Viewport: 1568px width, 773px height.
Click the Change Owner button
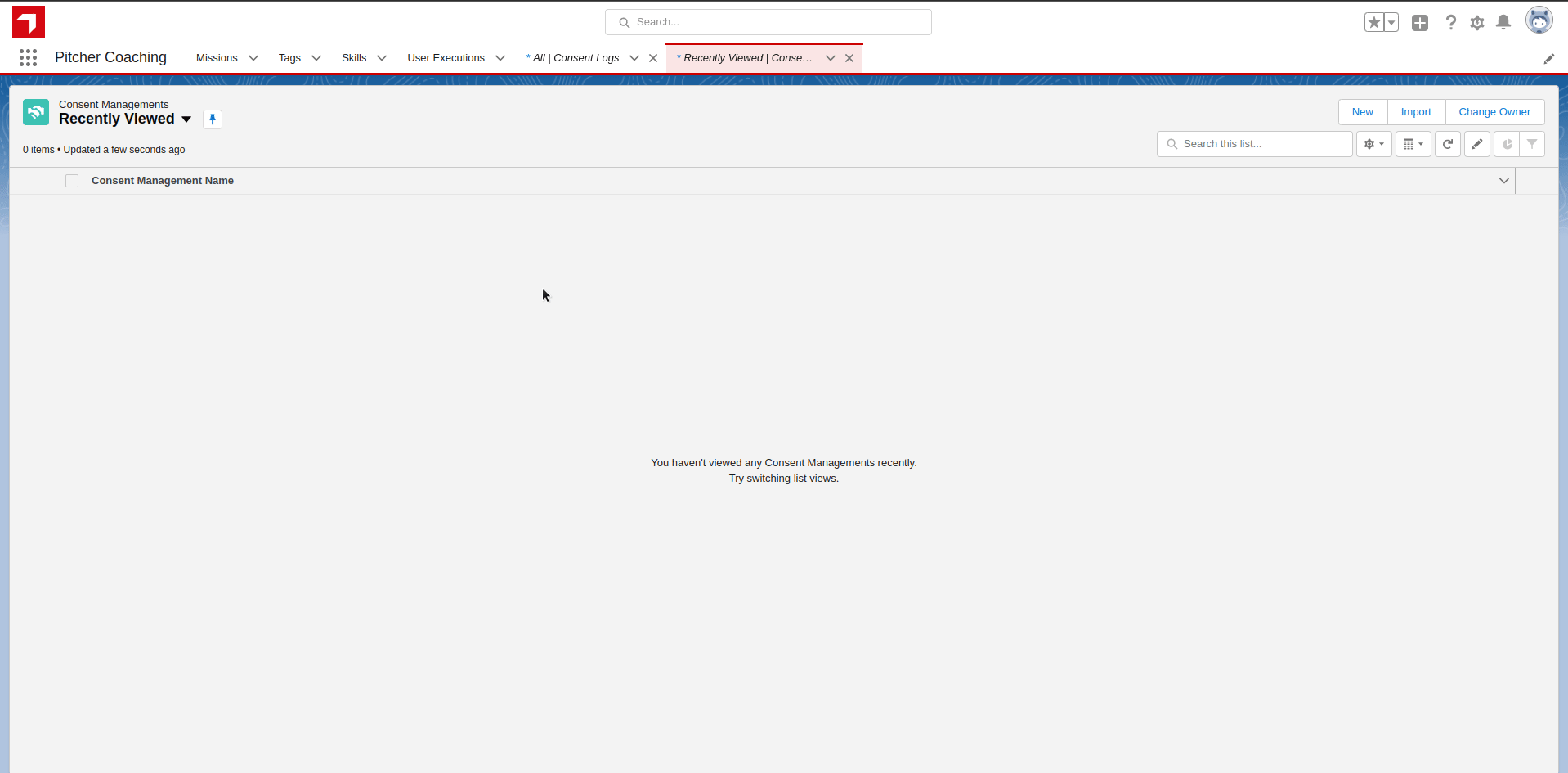click(1494, 112)
